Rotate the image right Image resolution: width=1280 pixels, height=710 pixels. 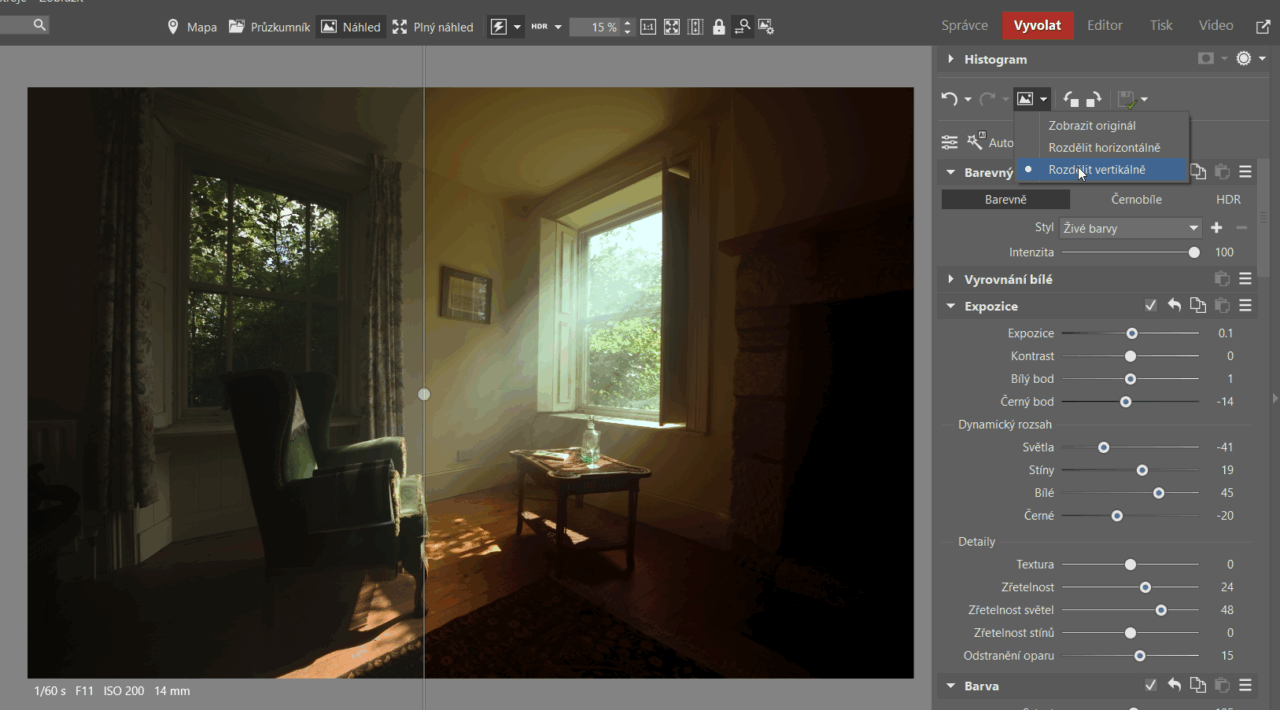pyautogui.click(x=1093, y=99)
